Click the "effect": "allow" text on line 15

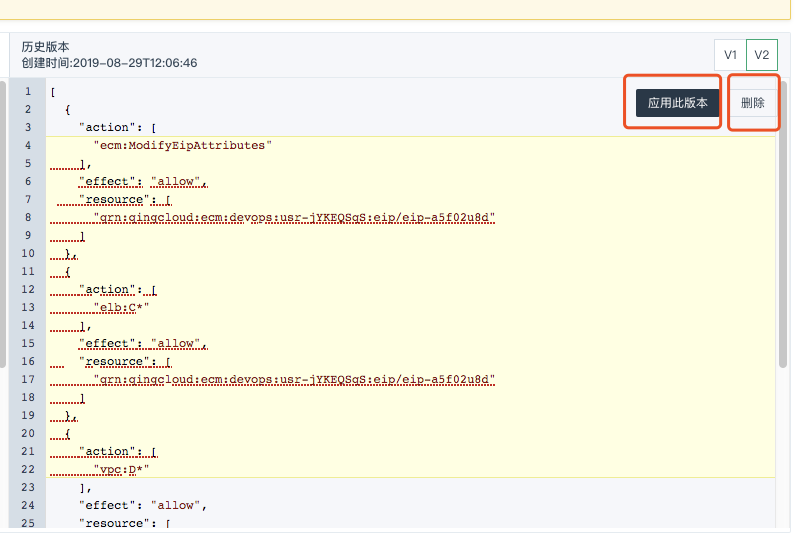(141, 343)
